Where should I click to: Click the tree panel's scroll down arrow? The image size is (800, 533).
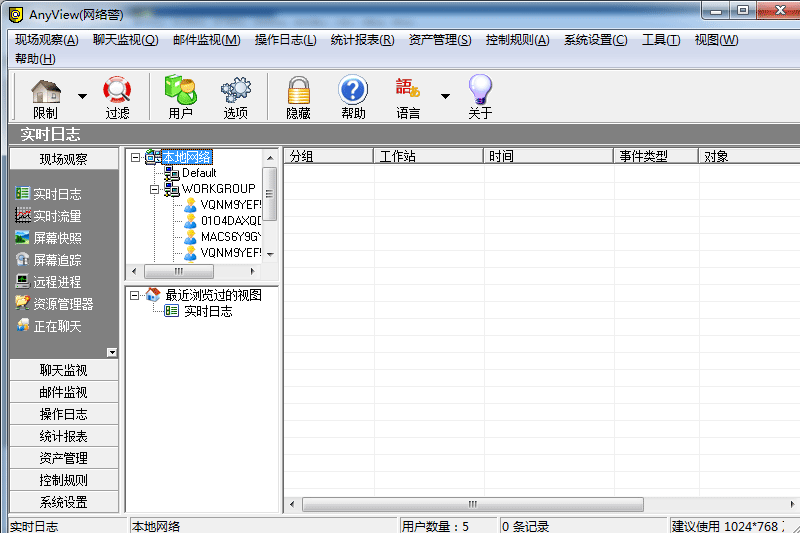[270, 255]
